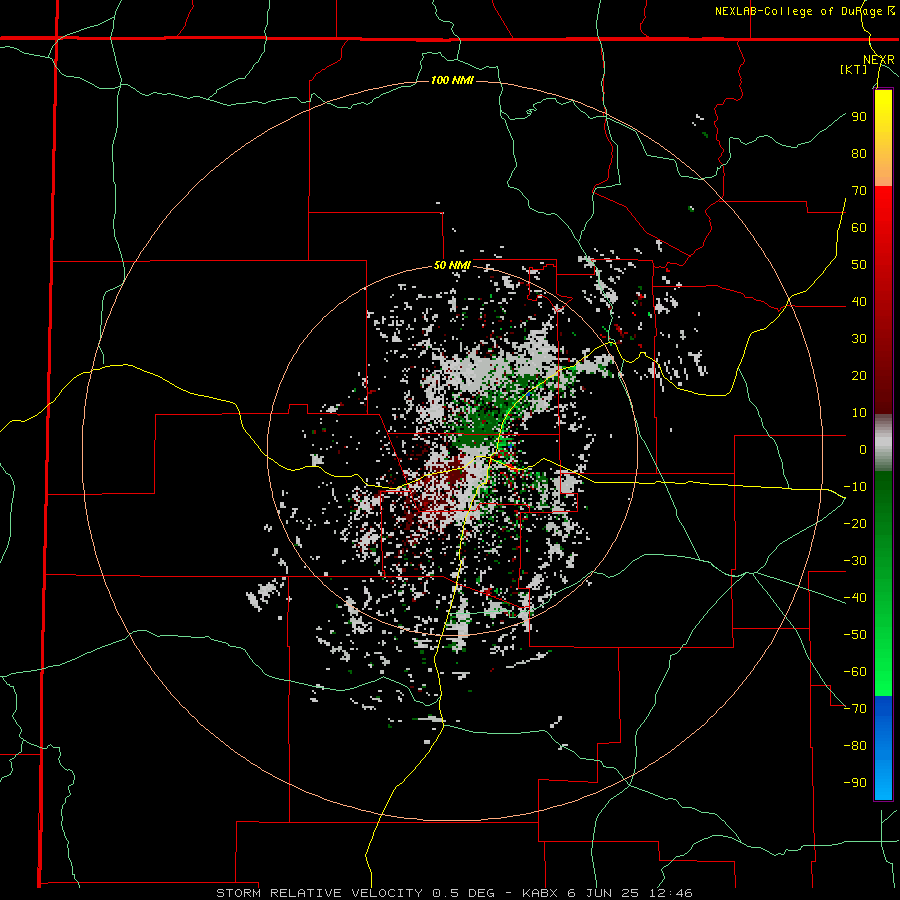Click the -70 value on velocity scale

[855, 709]
